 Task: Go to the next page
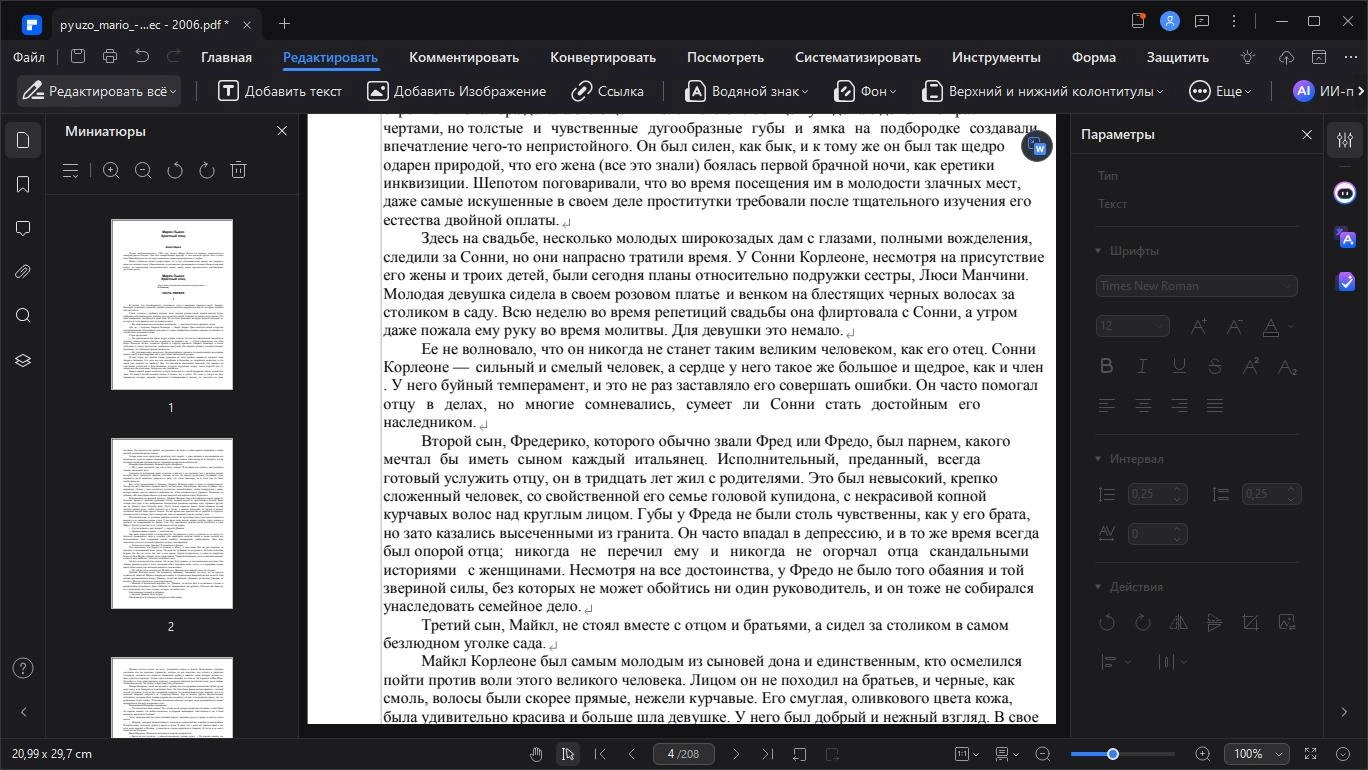[736, 754]
